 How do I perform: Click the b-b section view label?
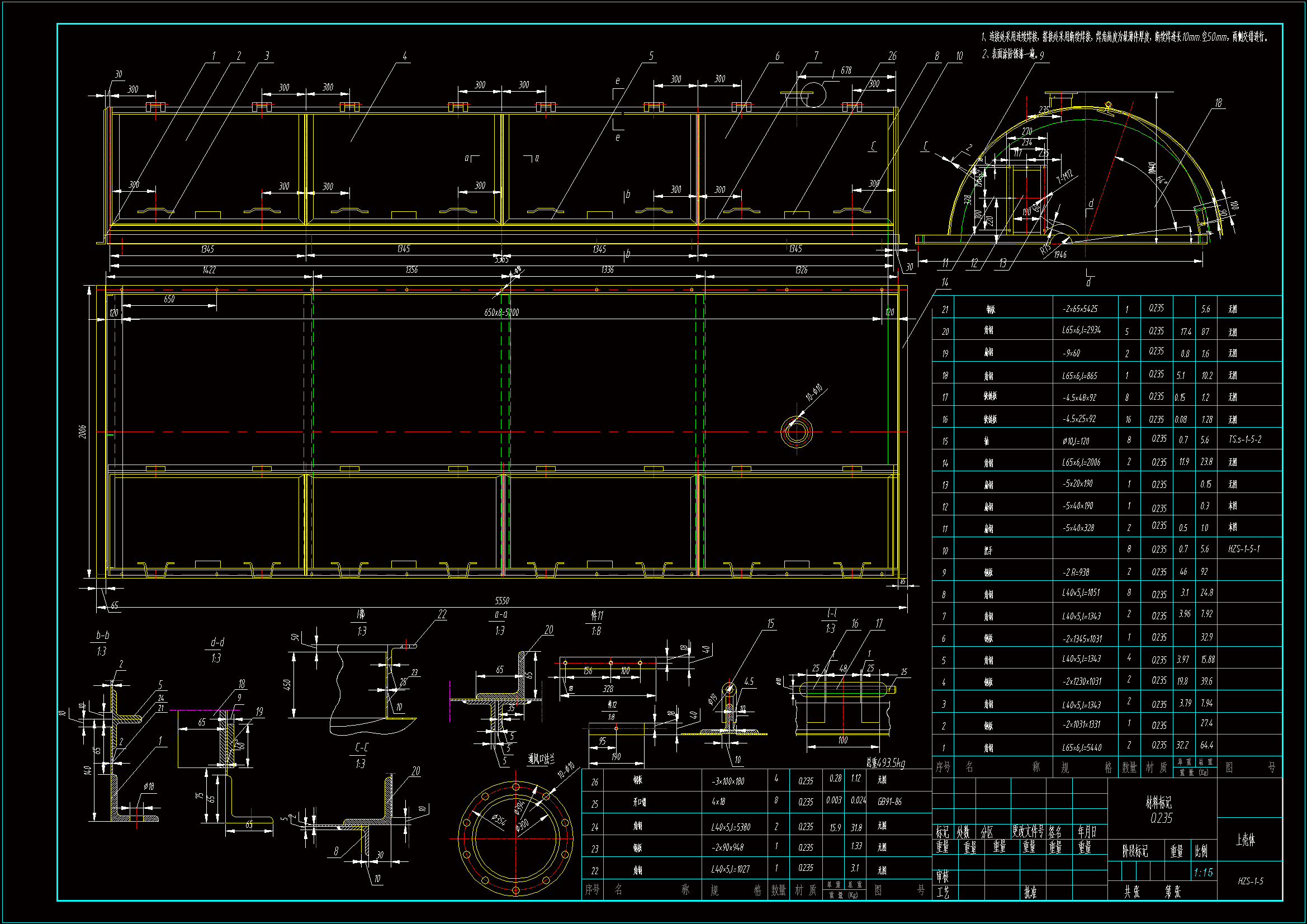(x=102, y=636)
